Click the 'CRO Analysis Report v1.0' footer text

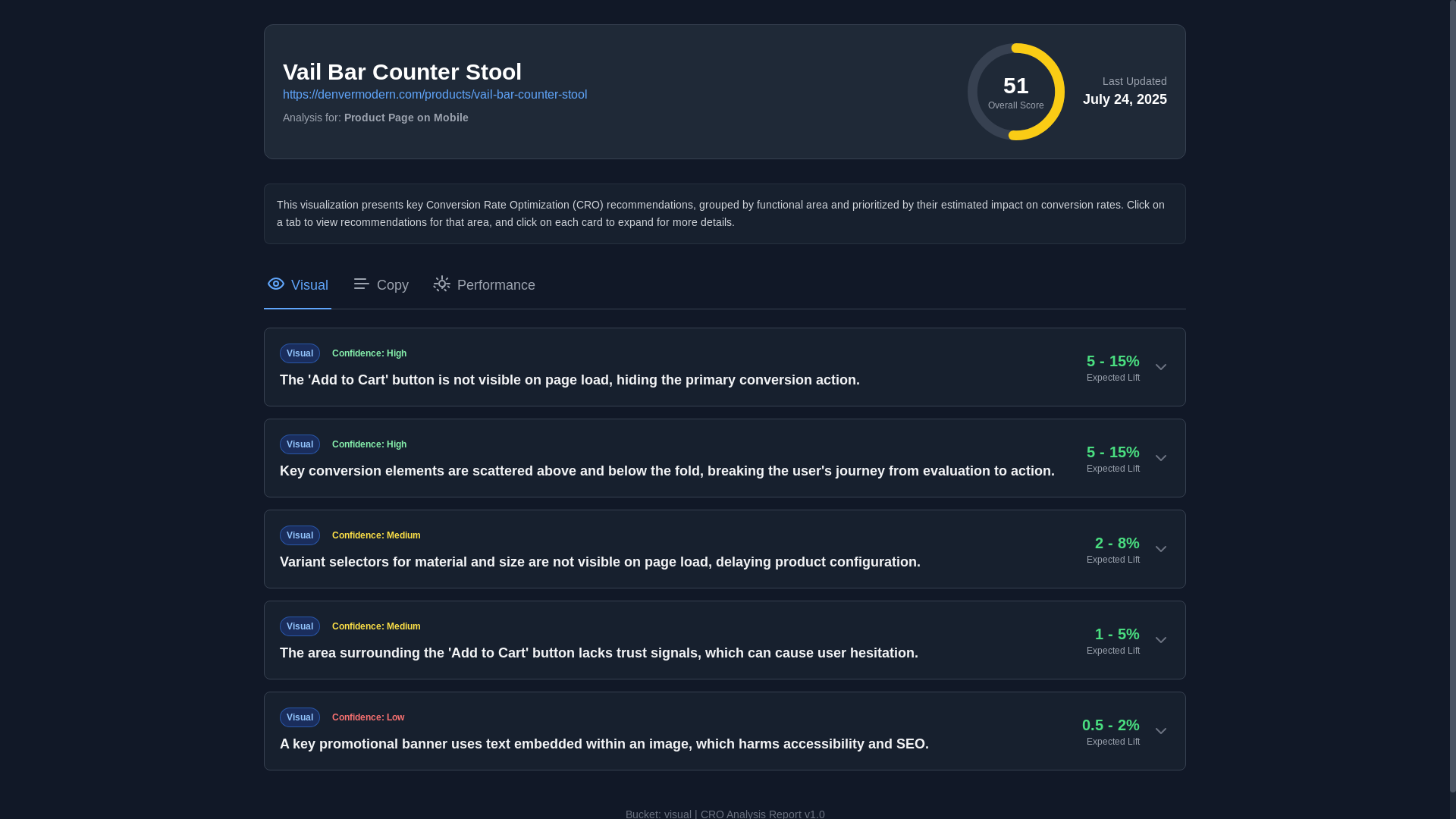click(x=763, y=814)
